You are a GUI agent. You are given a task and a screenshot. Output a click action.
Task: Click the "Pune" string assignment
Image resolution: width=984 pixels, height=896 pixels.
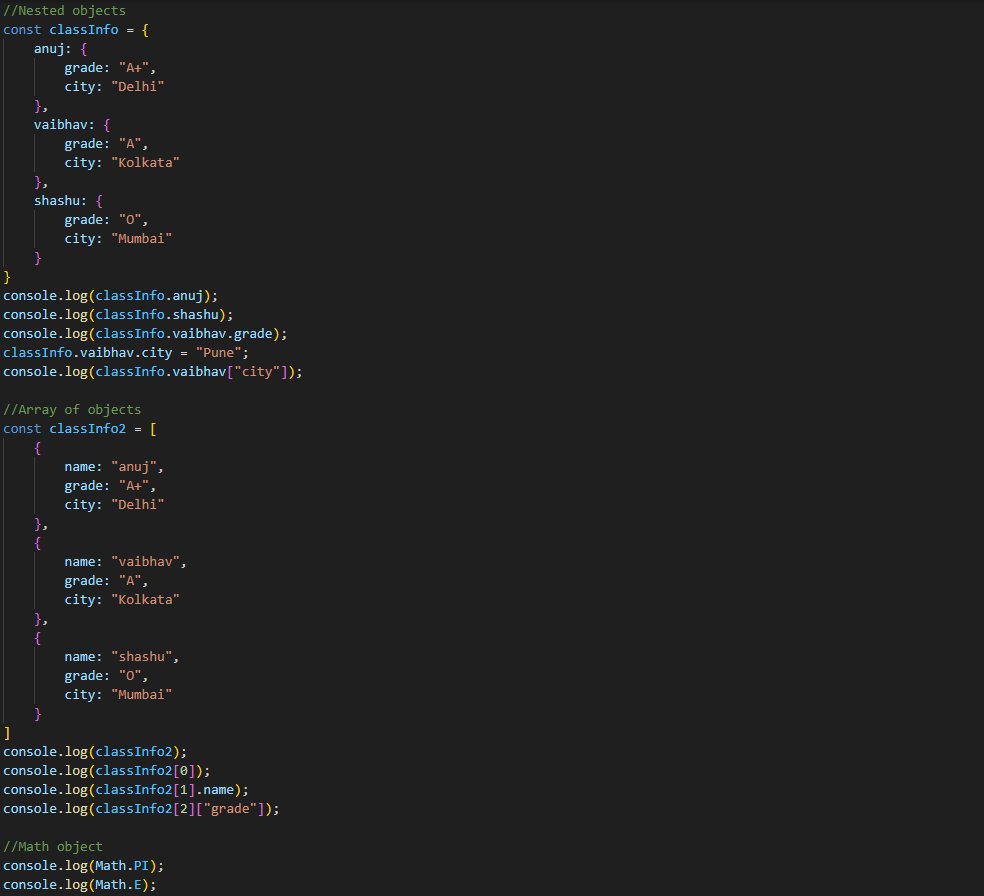tap(219, 352)
